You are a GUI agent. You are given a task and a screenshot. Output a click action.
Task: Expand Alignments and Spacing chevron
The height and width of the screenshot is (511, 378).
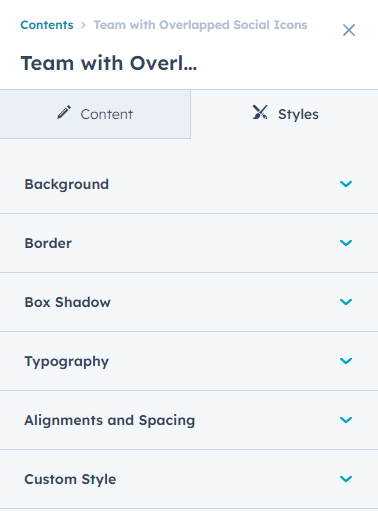coord(346,420)
